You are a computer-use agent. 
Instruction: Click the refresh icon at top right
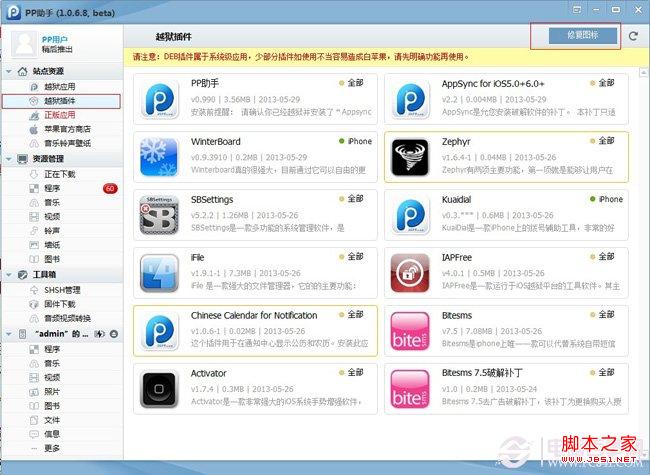click(633, 36)
